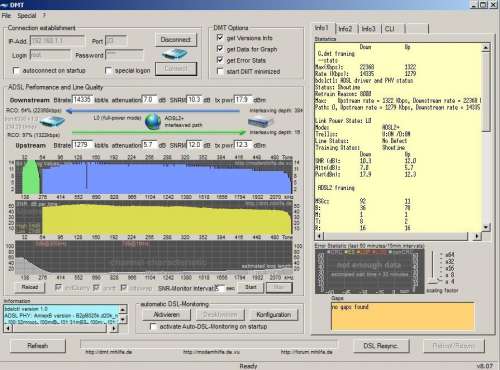Viewport: 500px width, 370px height.
Task: Click the Downstream Bitrate field
Action: pos(82,100)
